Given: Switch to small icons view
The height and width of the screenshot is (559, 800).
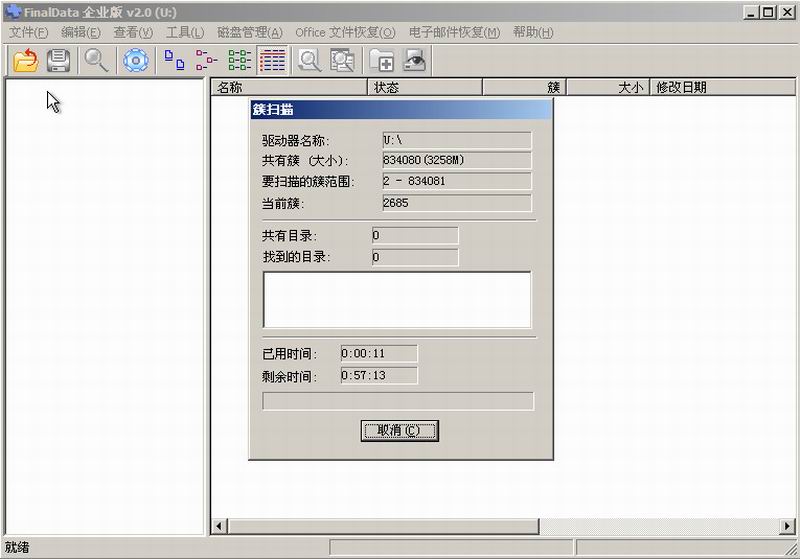Looking at the screenshot, I should 206,61.
